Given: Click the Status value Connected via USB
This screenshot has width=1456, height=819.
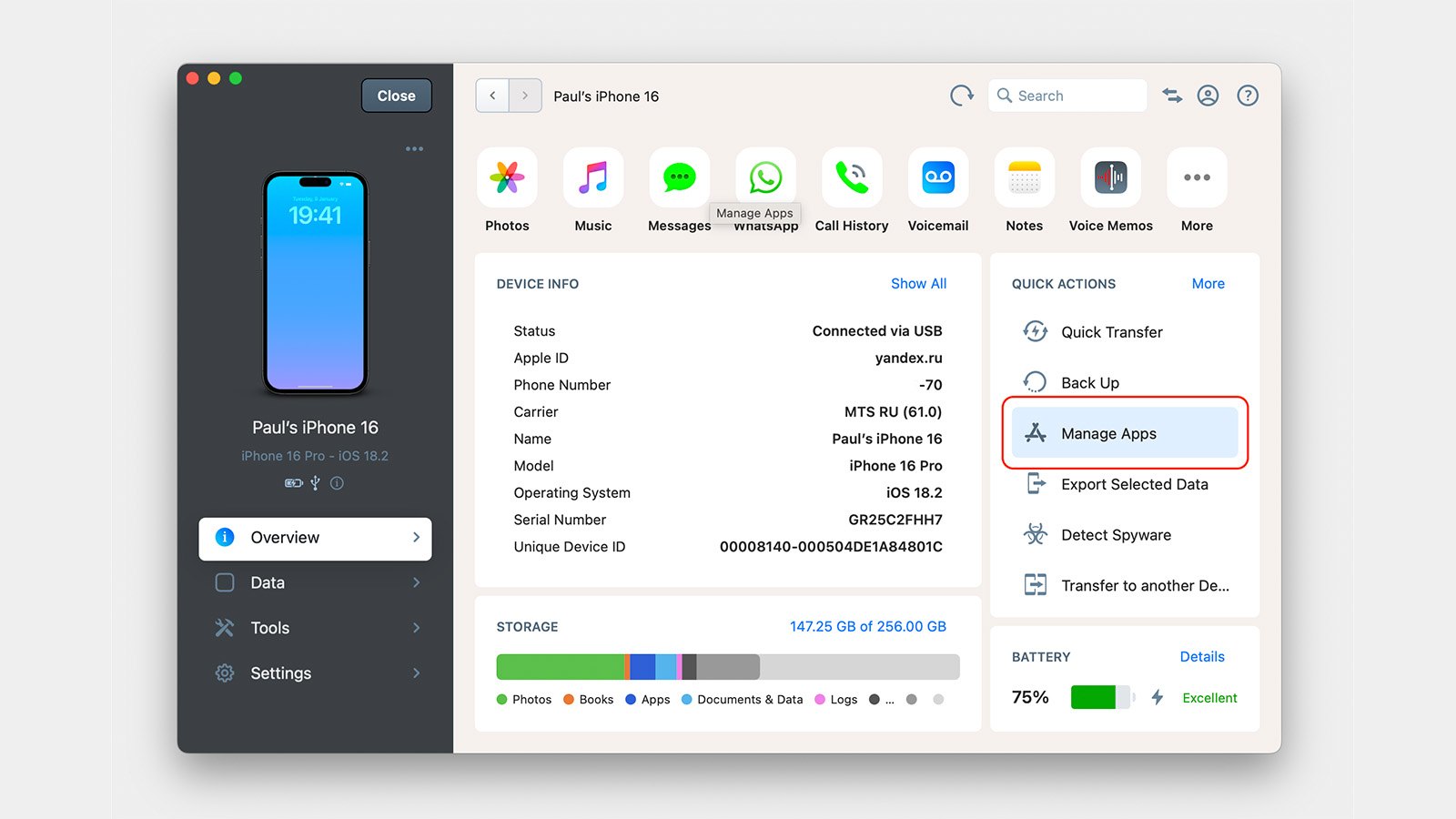Looking at the screenshot, I should 877,331.
